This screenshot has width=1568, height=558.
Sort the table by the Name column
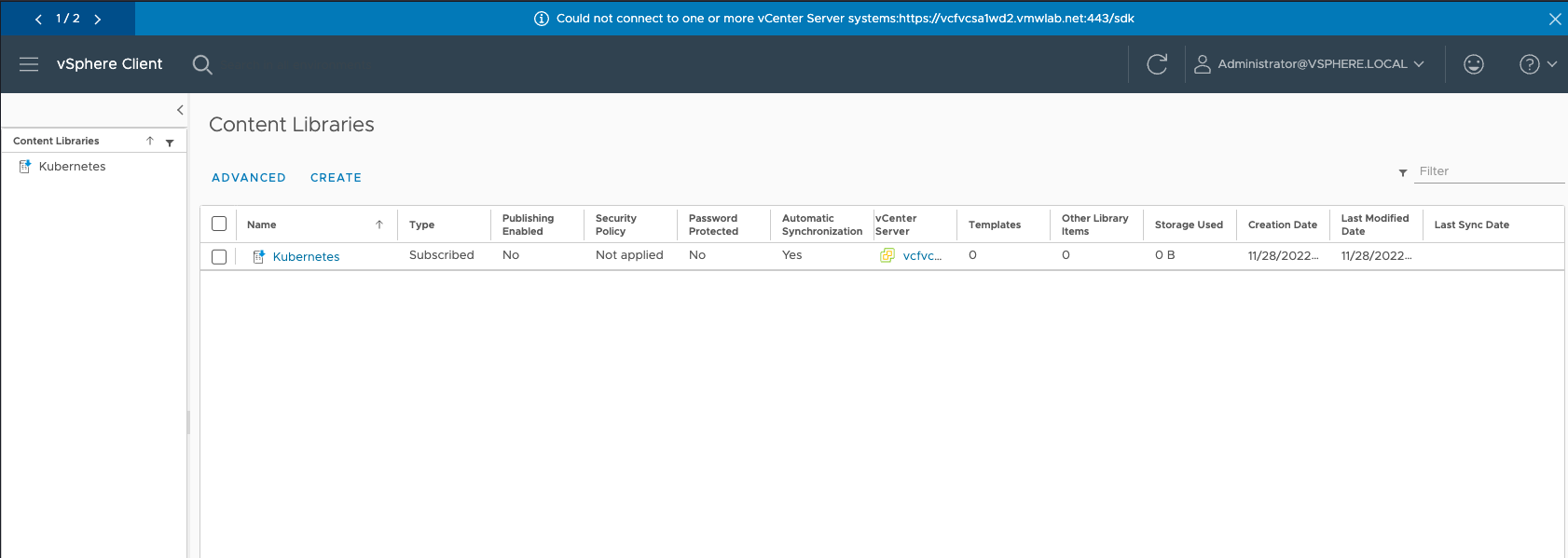pyautogui.click(x=262, y=225)
